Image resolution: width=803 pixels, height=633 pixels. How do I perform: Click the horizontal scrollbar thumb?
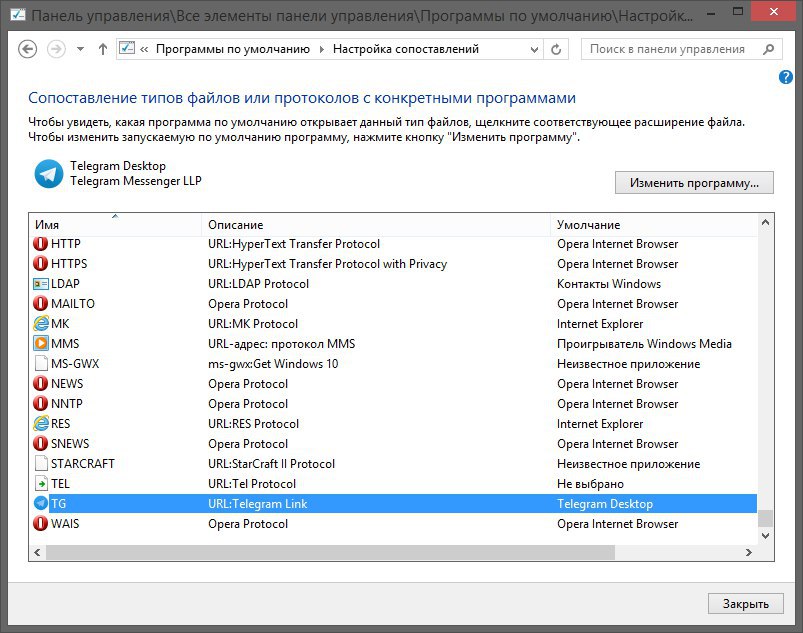tap(330, 553)
